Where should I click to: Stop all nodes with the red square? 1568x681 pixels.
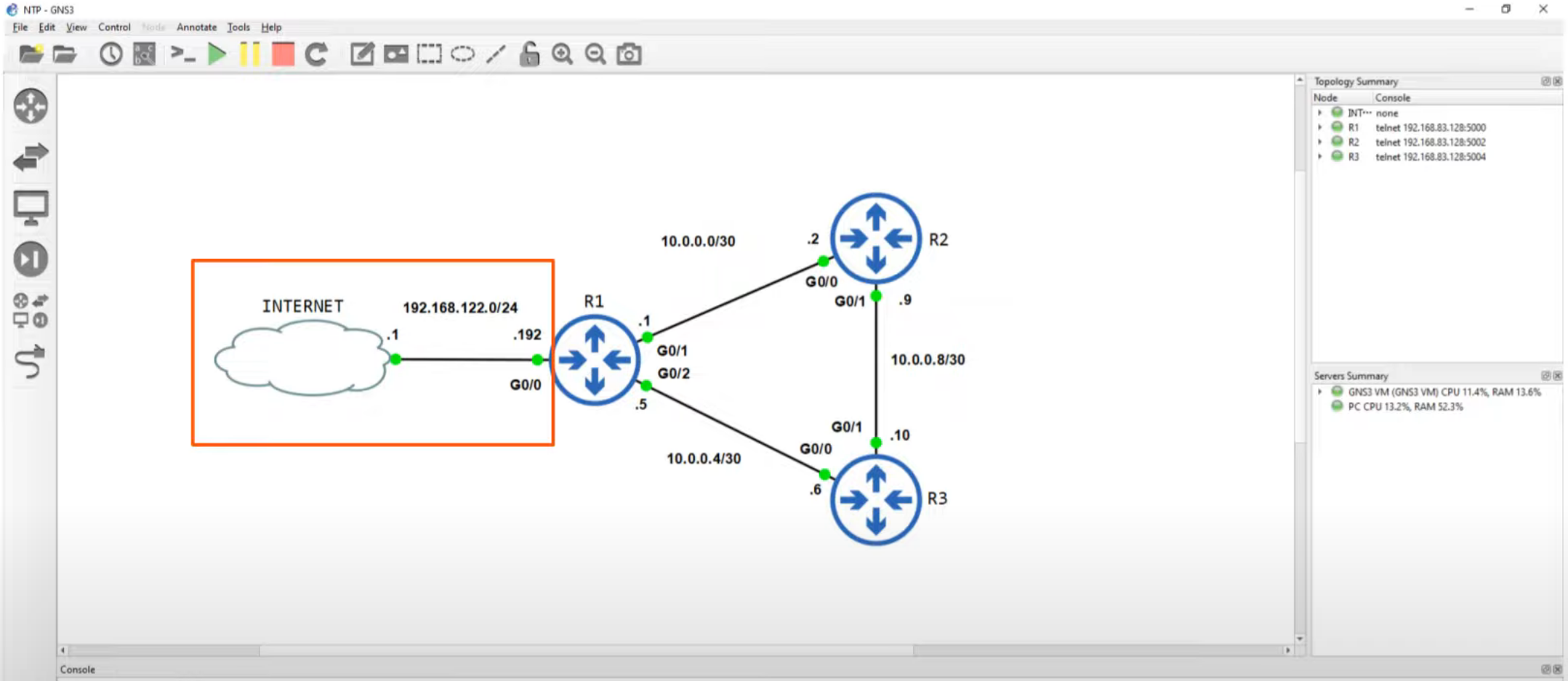point(284,55)
